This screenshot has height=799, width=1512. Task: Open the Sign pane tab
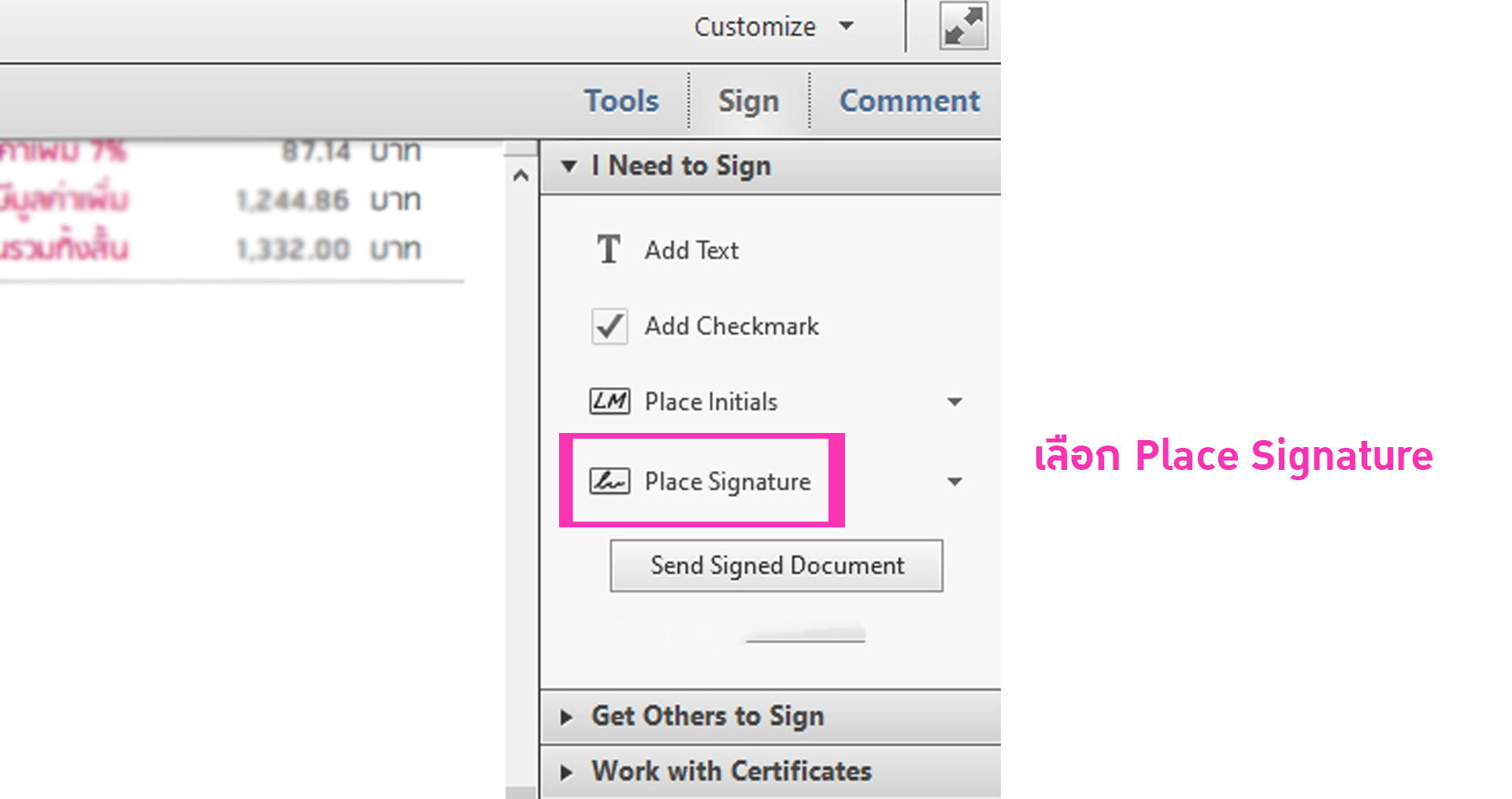tap(748, 101)
